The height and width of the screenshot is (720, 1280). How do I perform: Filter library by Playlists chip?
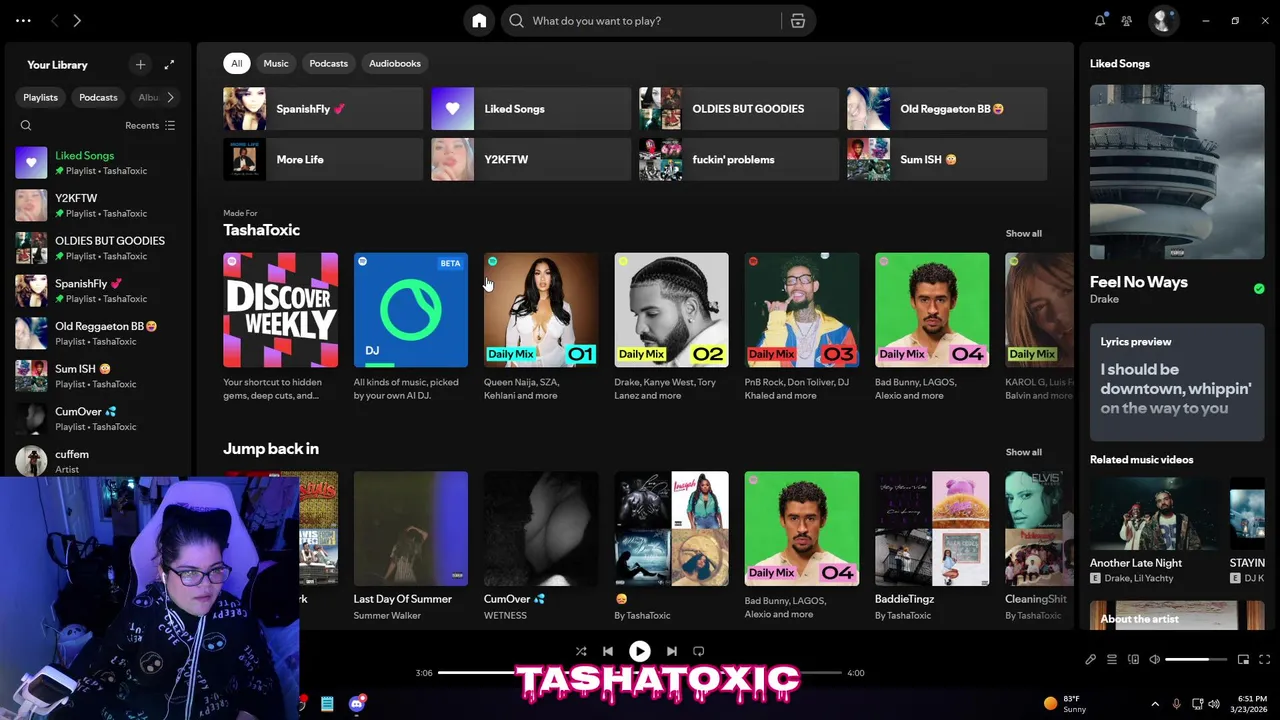pos(40,97)
